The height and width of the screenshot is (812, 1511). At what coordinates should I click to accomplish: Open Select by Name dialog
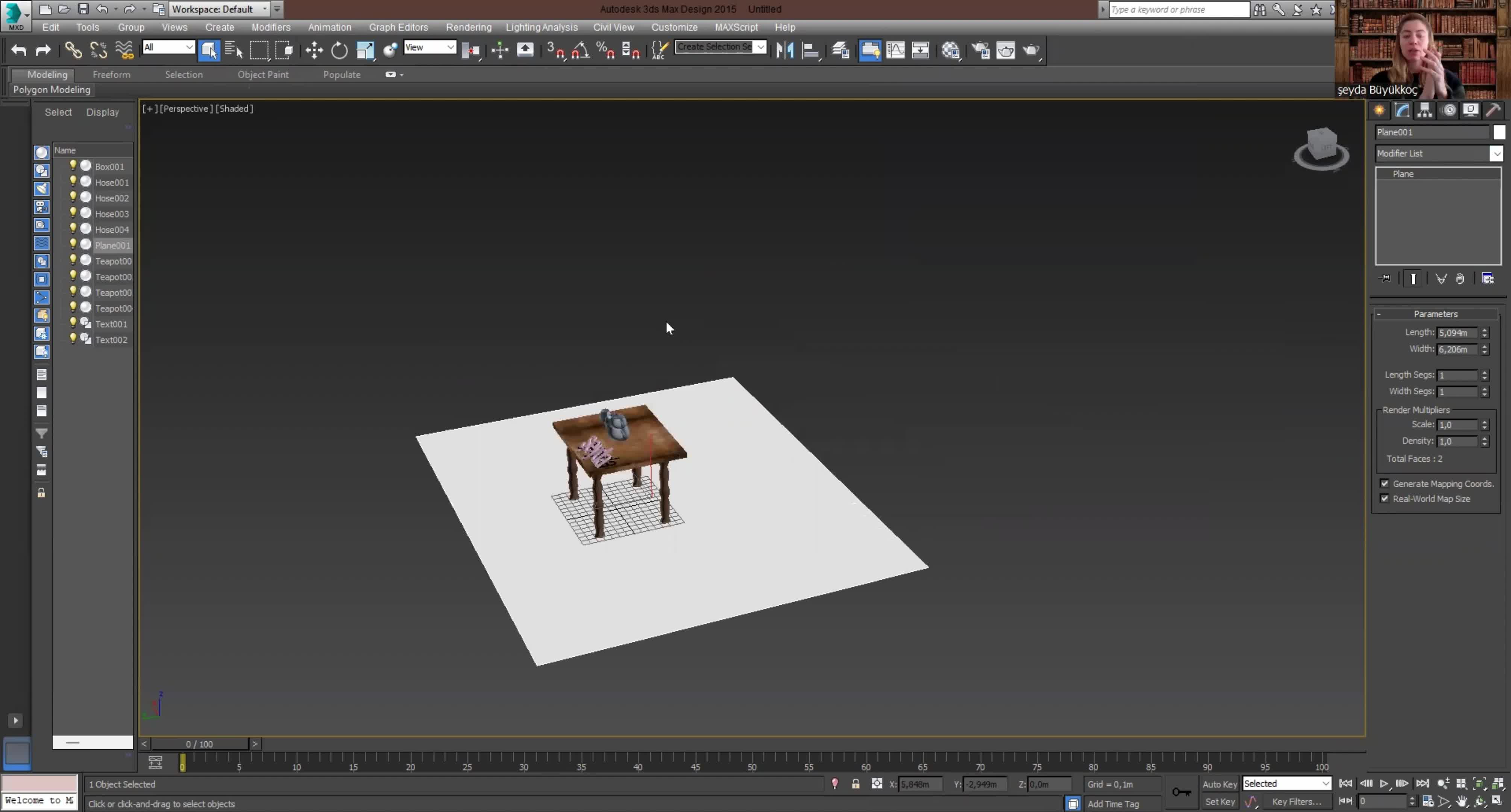234,50
